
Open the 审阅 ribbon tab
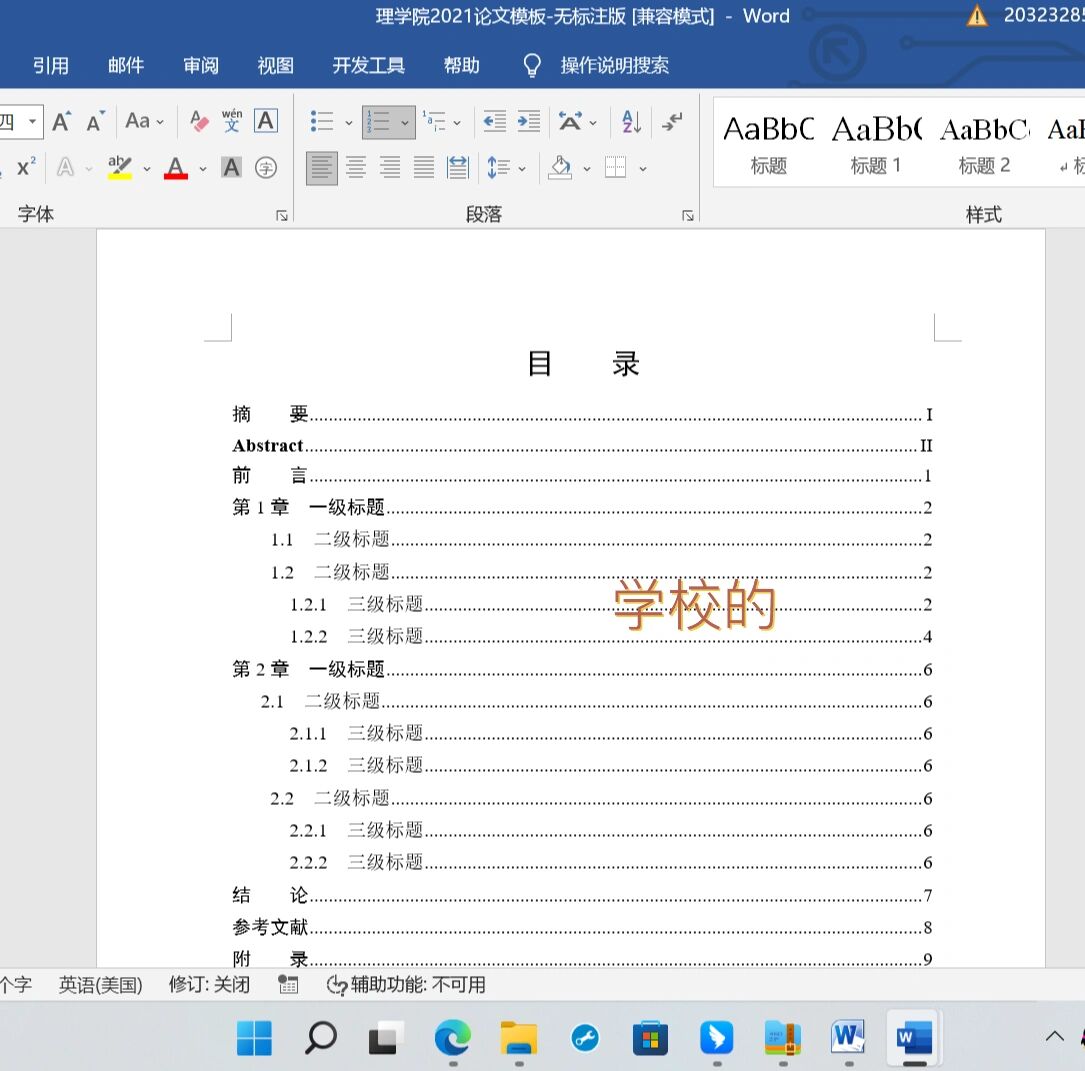coord(201,66)
